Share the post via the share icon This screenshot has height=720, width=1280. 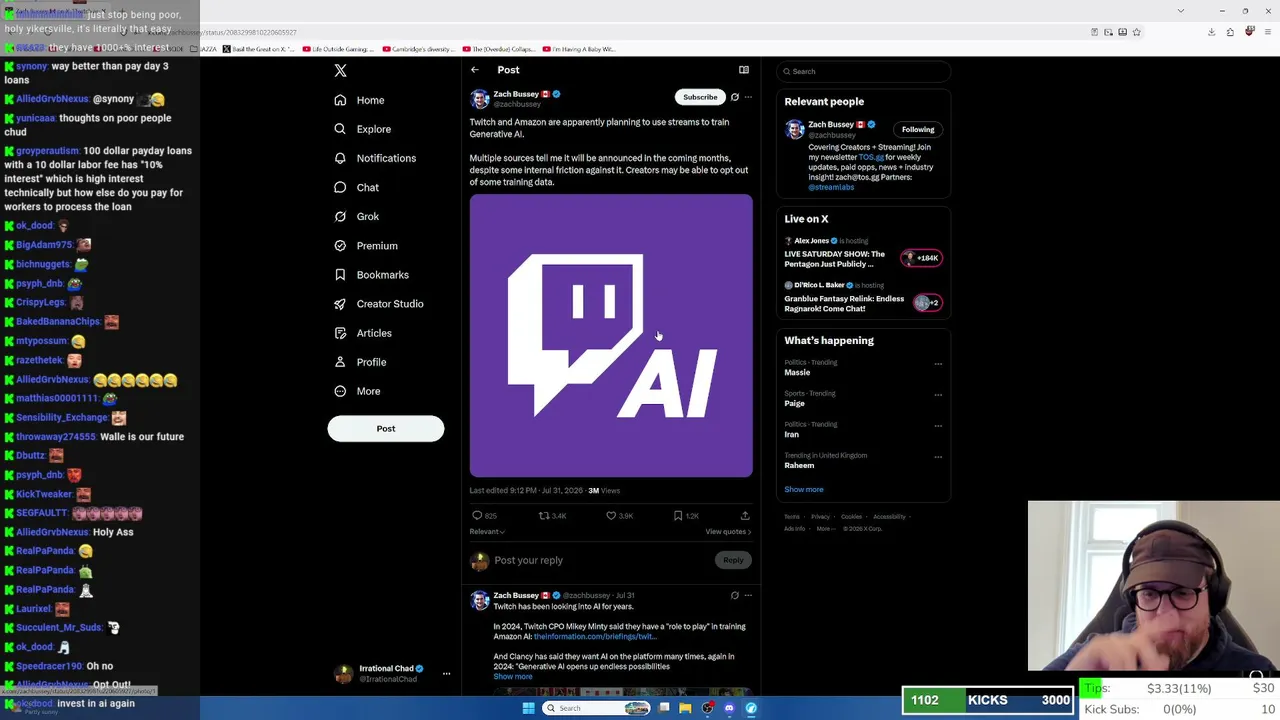[745, 516]
